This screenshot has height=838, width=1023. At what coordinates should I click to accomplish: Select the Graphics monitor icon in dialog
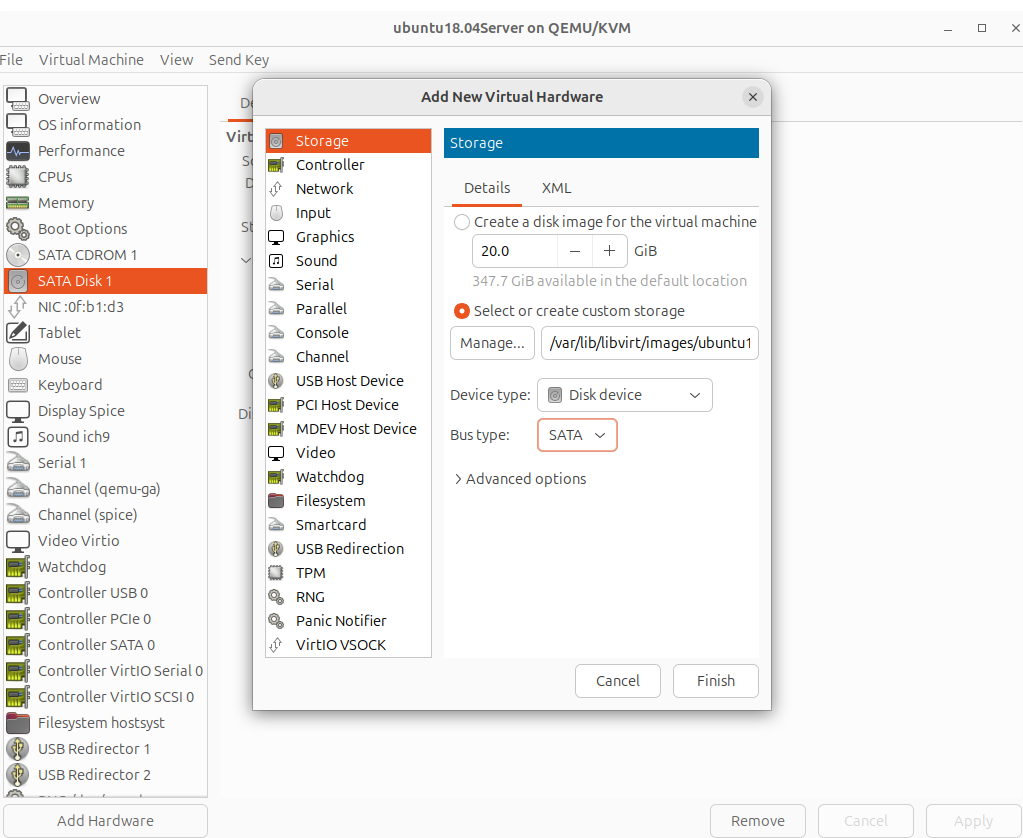(276, 237)
